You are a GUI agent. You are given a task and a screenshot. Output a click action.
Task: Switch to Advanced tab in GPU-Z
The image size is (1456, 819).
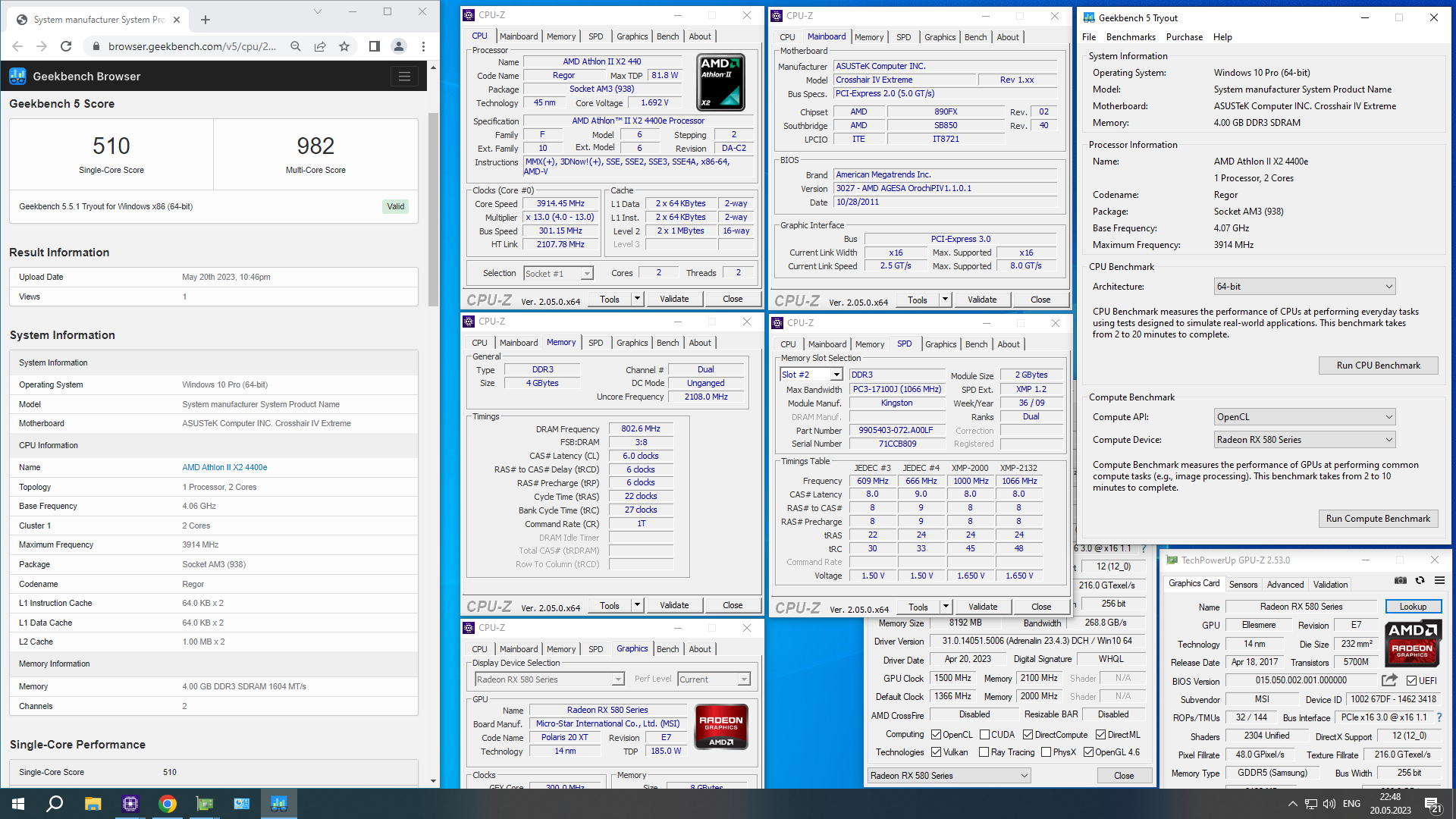coord(1285,585)
